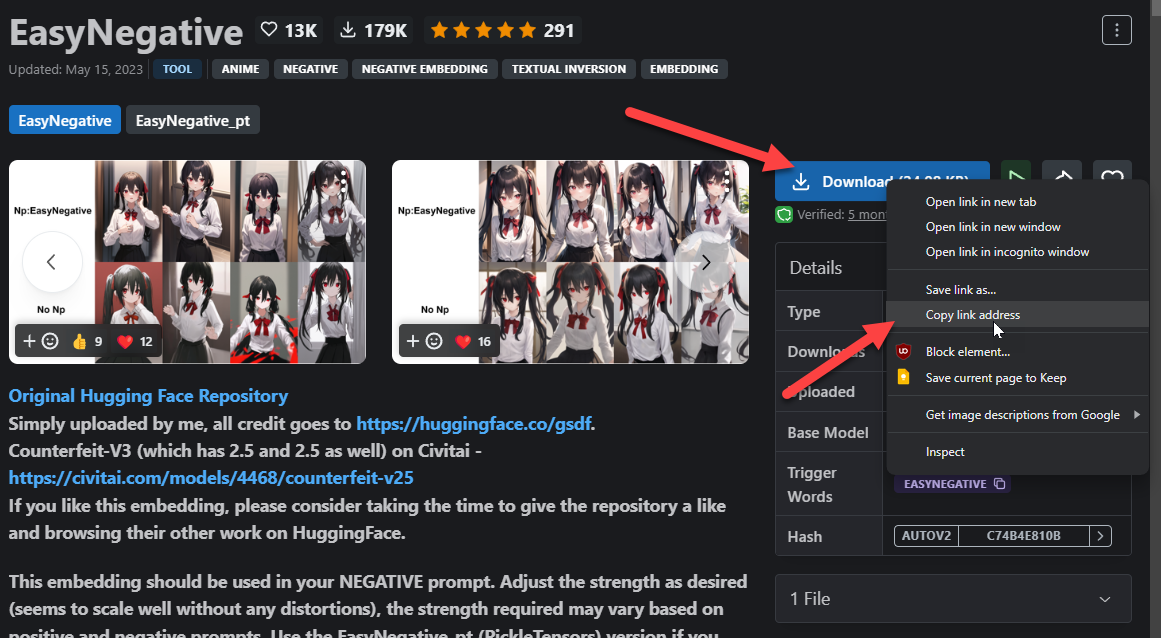Open the huggingface.co/gsdf link
The width and height of the screenshot is (1161, 638).
tap(473, 423)
